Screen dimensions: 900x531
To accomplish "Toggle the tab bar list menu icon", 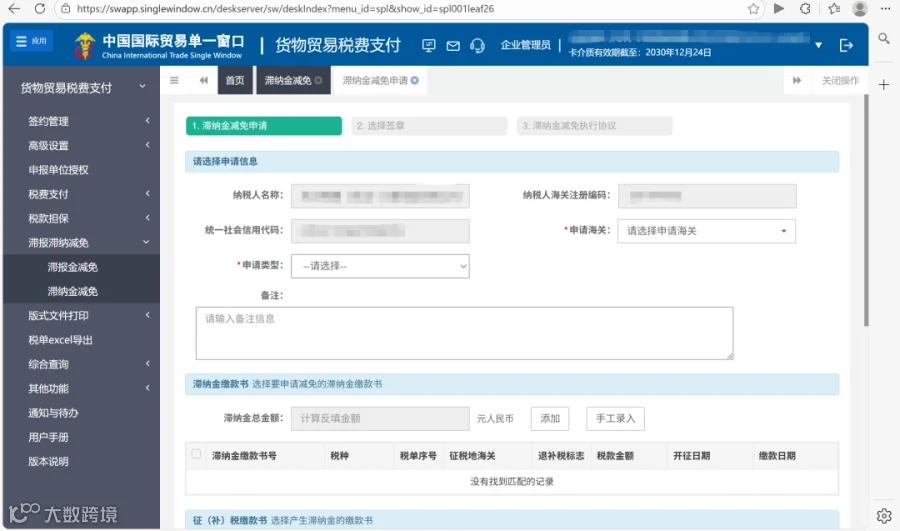I will [x=174, y=80].
